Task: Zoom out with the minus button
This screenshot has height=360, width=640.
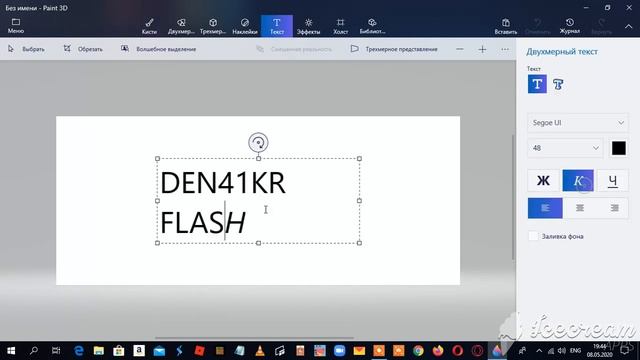Action: coord(460,49)
